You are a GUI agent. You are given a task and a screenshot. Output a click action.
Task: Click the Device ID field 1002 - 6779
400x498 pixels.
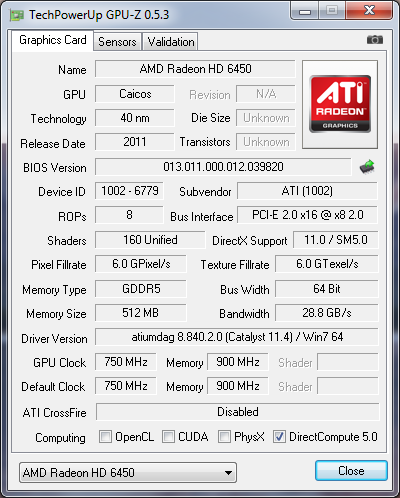point(130,191)
